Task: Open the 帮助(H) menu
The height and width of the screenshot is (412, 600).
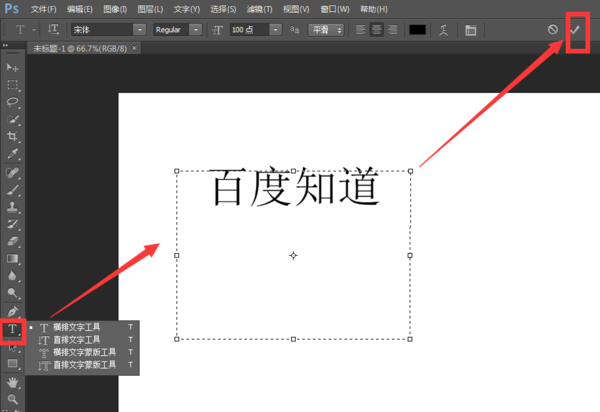Action: tap(374, 9)
